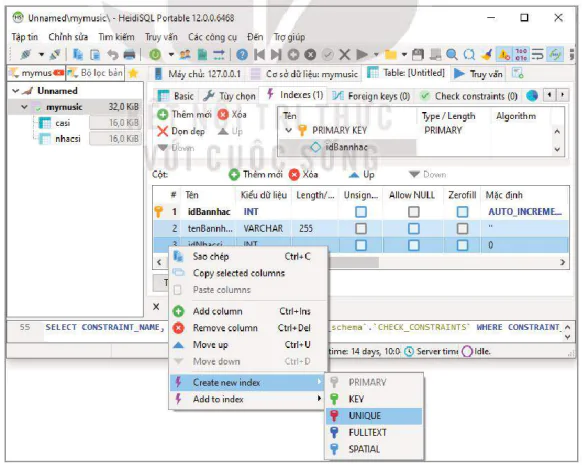
Task: Open the Truy vấn menu
Action: [x=161, y=37]
